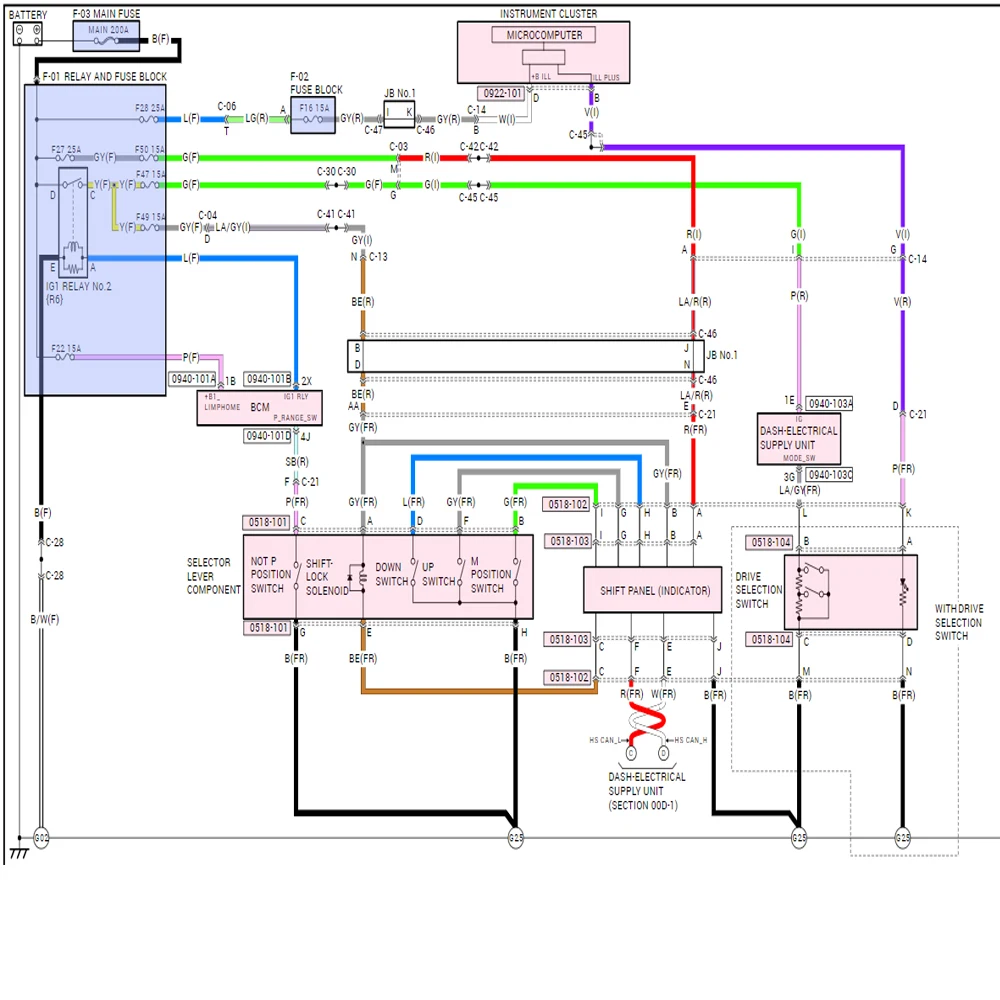1000x1000 pixels.
Task: Click the M Position Switch contact
Action: [517, 572]
